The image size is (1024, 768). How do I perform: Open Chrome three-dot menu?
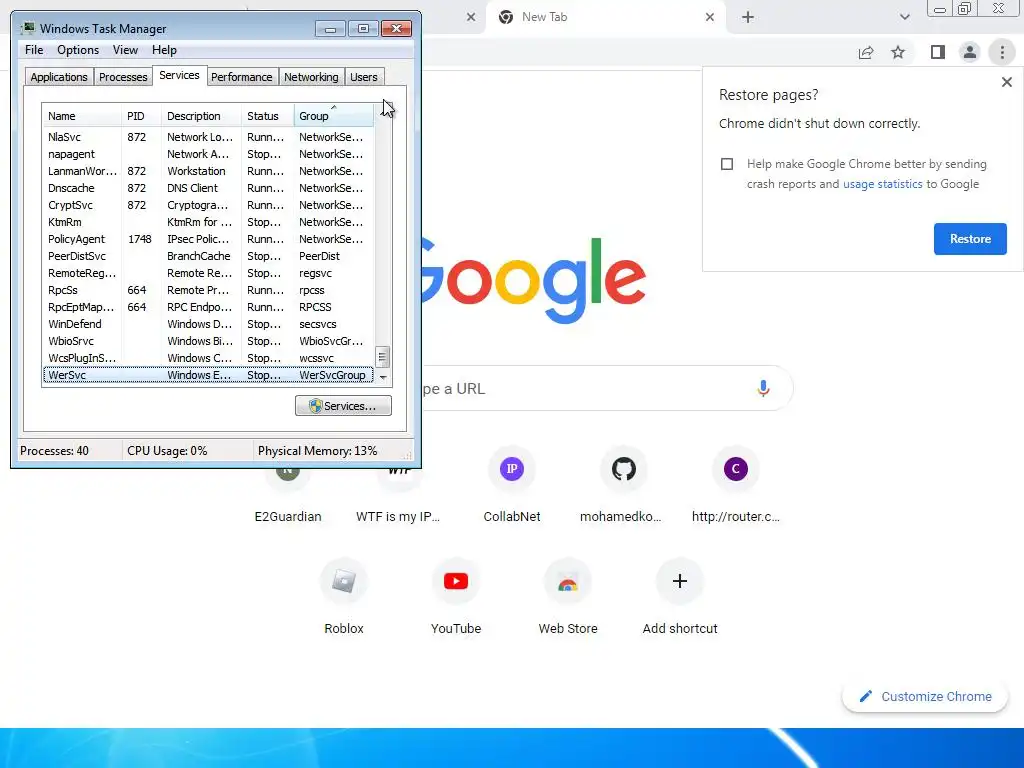coord(1002,52)
